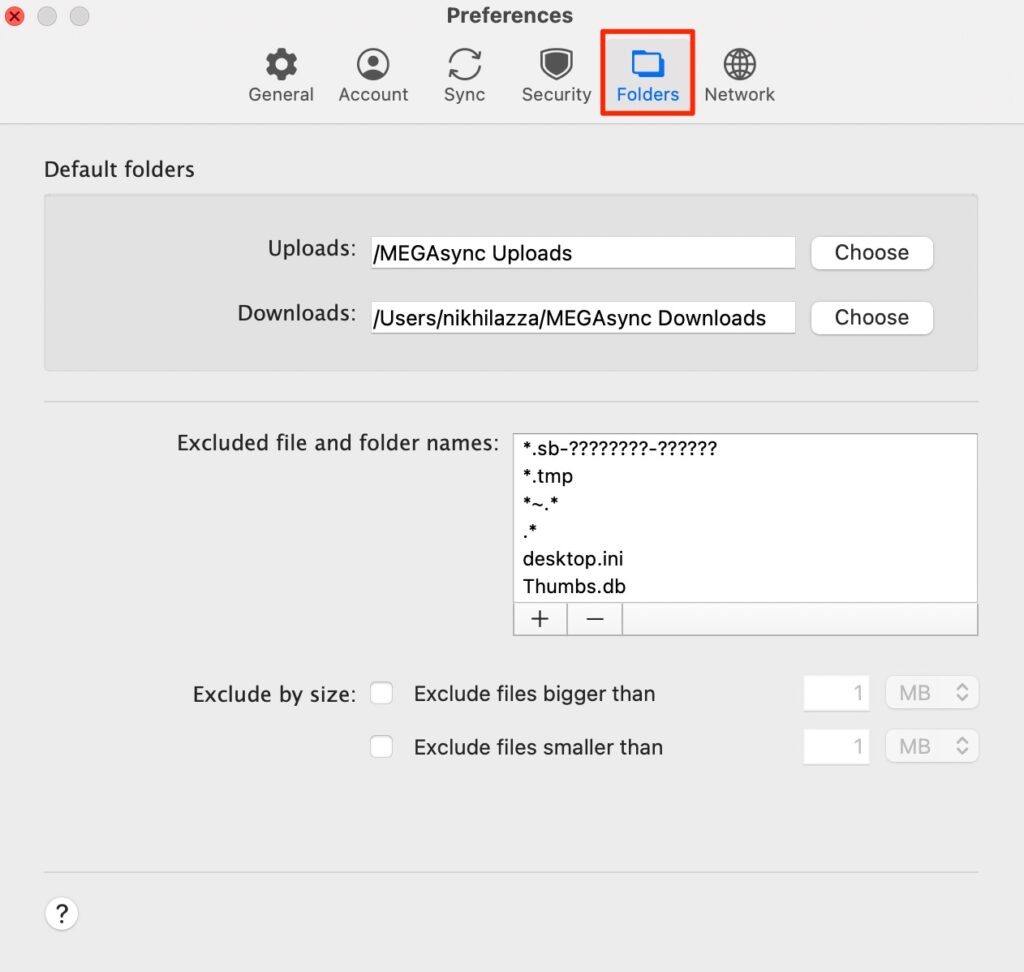The image size is (1024, 972).
Task: Select the *.tmp exclusion entry
Action: point(547,476)
